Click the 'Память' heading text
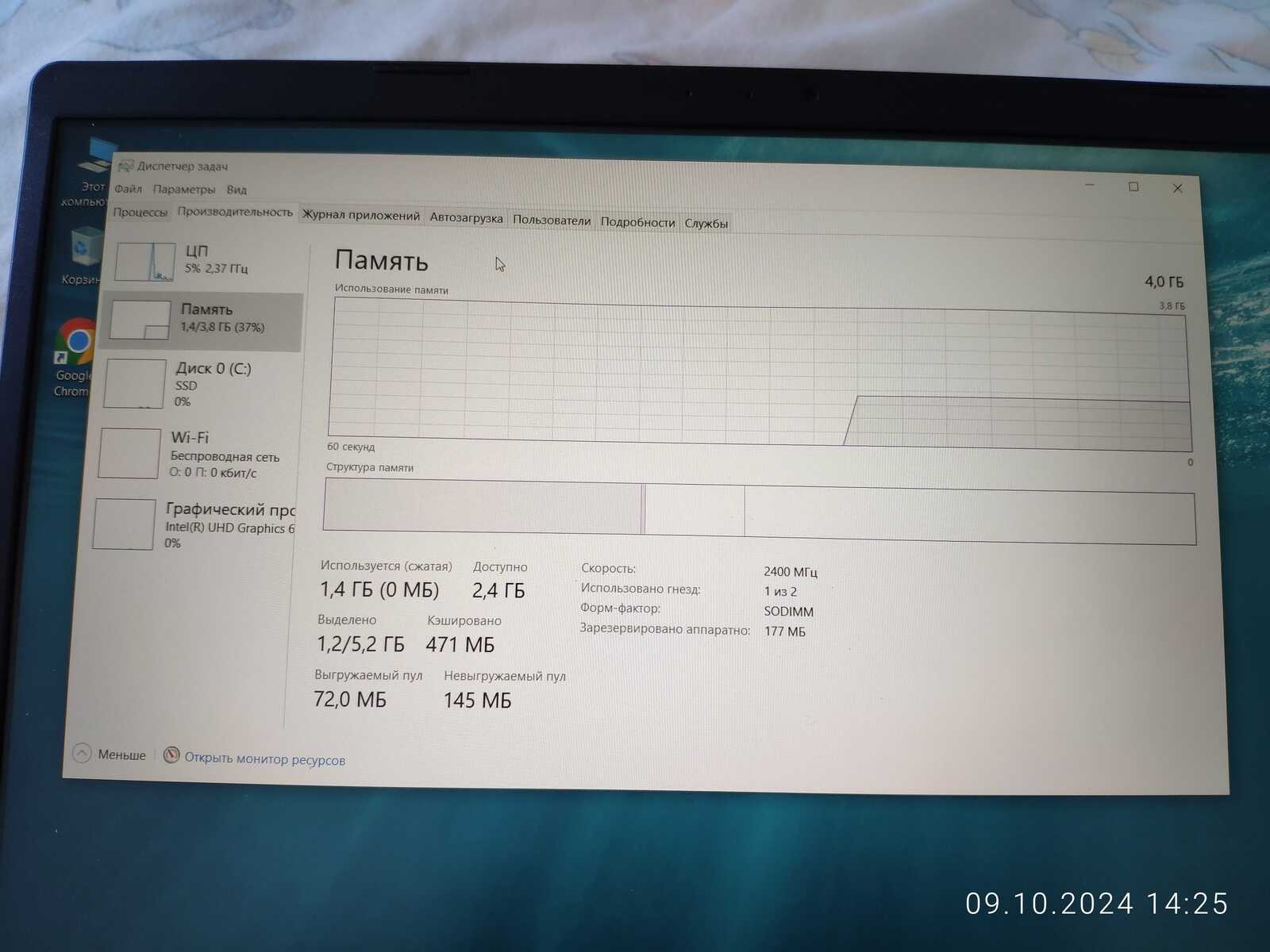 click(x=381, y=260)
